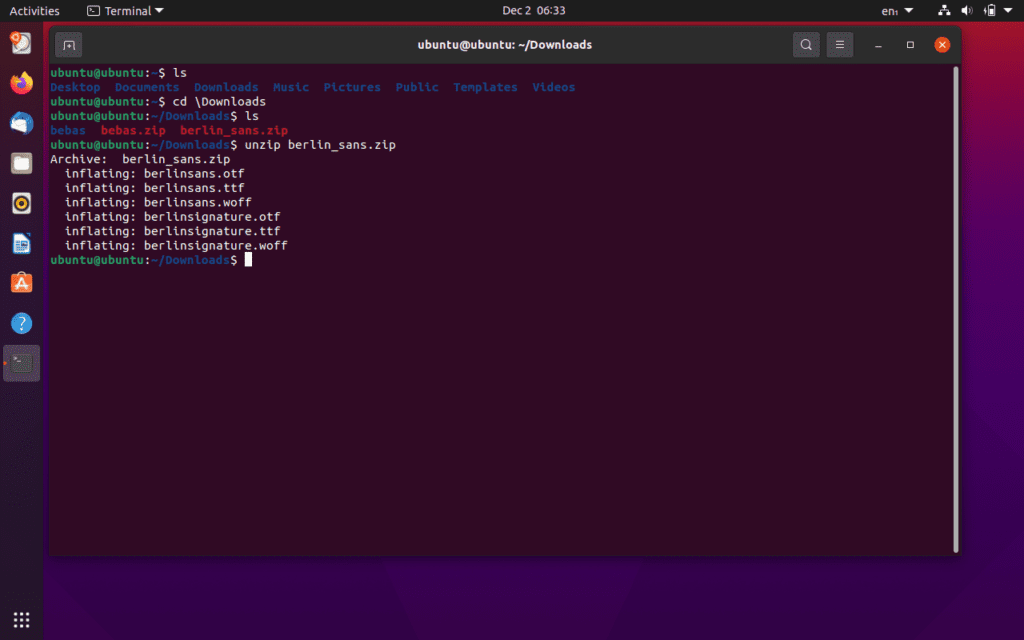Click the berlinsignature.ttf line
The height and width of the screenshot is (640, 1024).
tap(172, 231)
